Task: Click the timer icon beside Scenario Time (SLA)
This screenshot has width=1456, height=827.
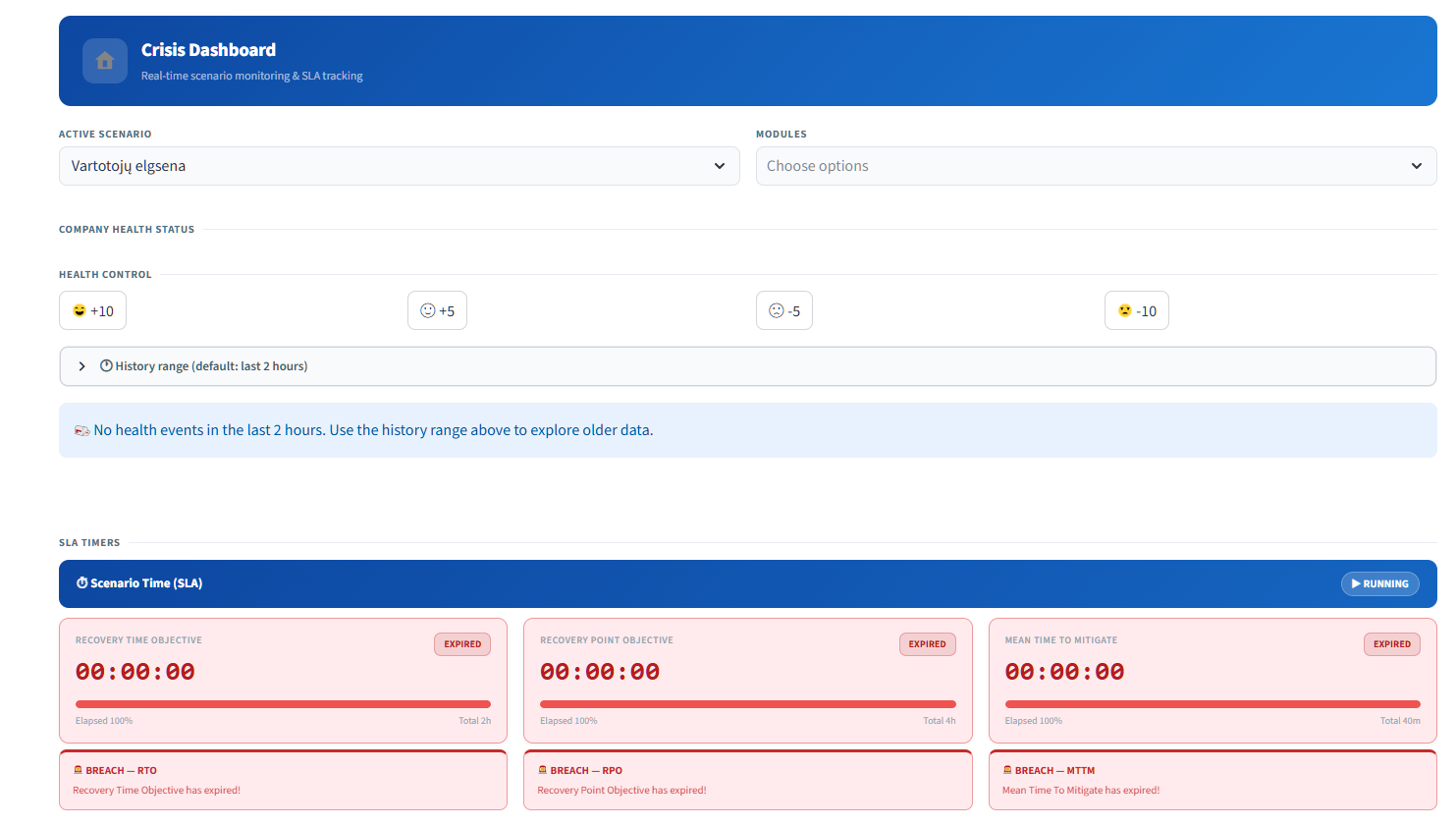Action: pyautogui.click(x=82, y=582)
